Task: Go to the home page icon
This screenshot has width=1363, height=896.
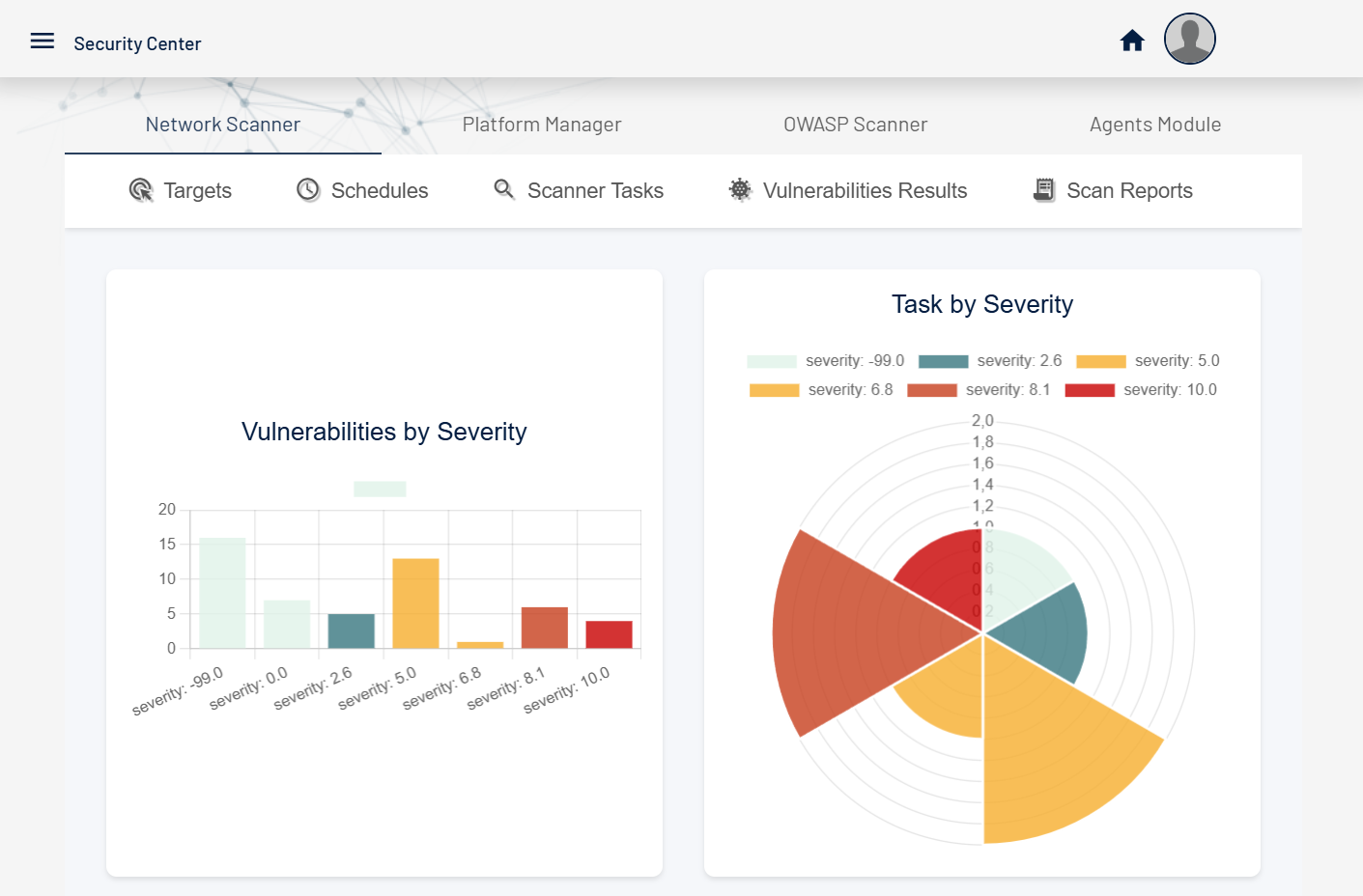Action: [1132, 41]
